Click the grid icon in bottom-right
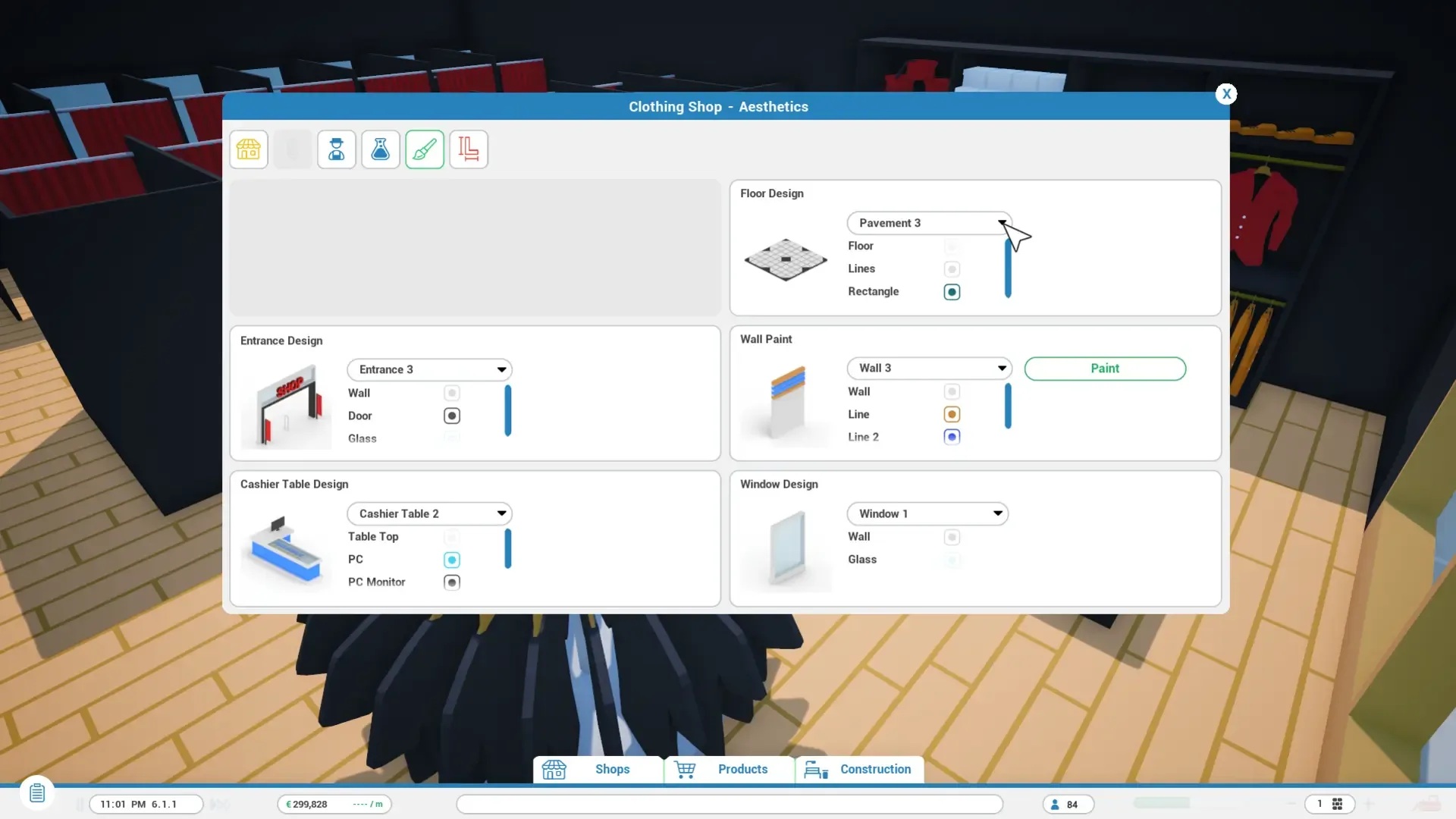Screen dimensions: 1456x819 pyautogui.click(x=1337, y=804)
